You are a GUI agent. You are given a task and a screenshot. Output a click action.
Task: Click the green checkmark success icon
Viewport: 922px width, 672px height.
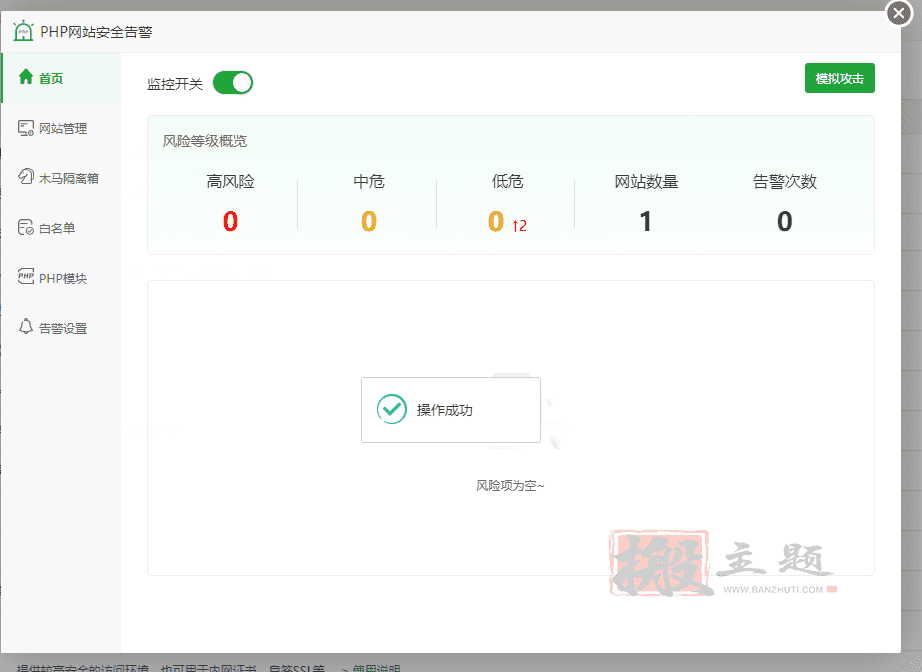[392, 409]
